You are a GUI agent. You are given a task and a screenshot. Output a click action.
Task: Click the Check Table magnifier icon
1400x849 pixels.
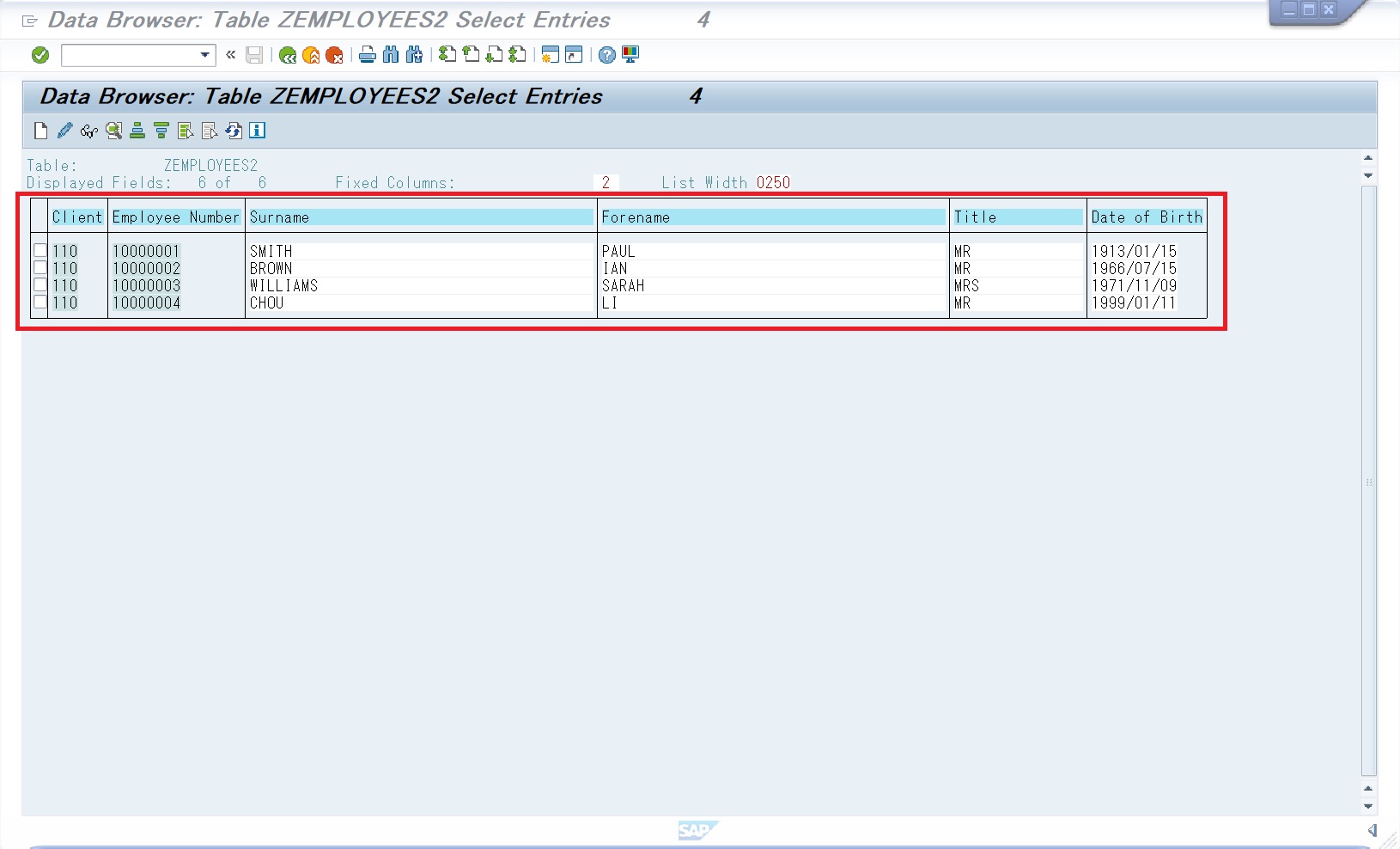pos(113,131)
